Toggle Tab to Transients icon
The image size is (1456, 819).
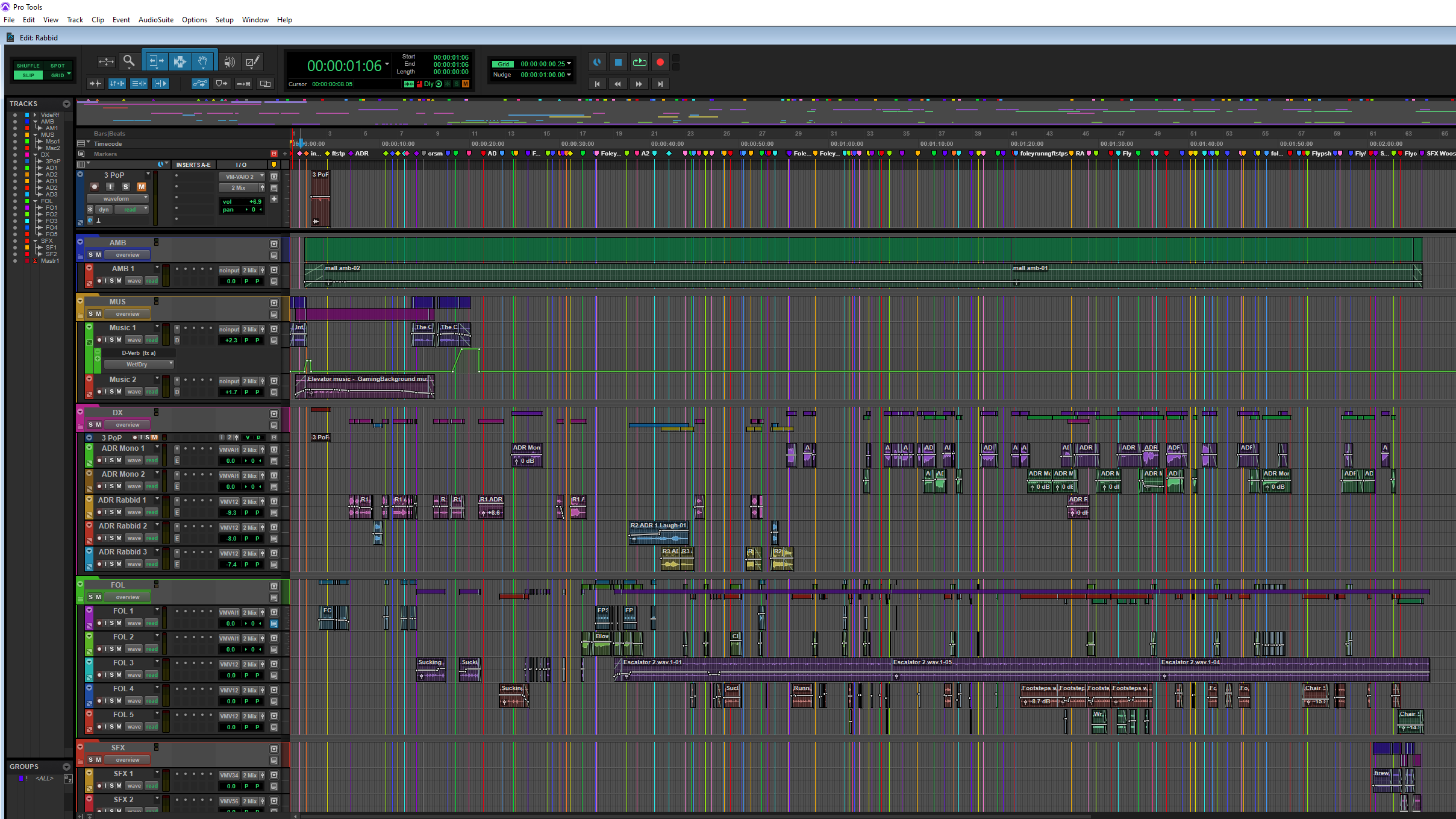[x=95, y=84]
